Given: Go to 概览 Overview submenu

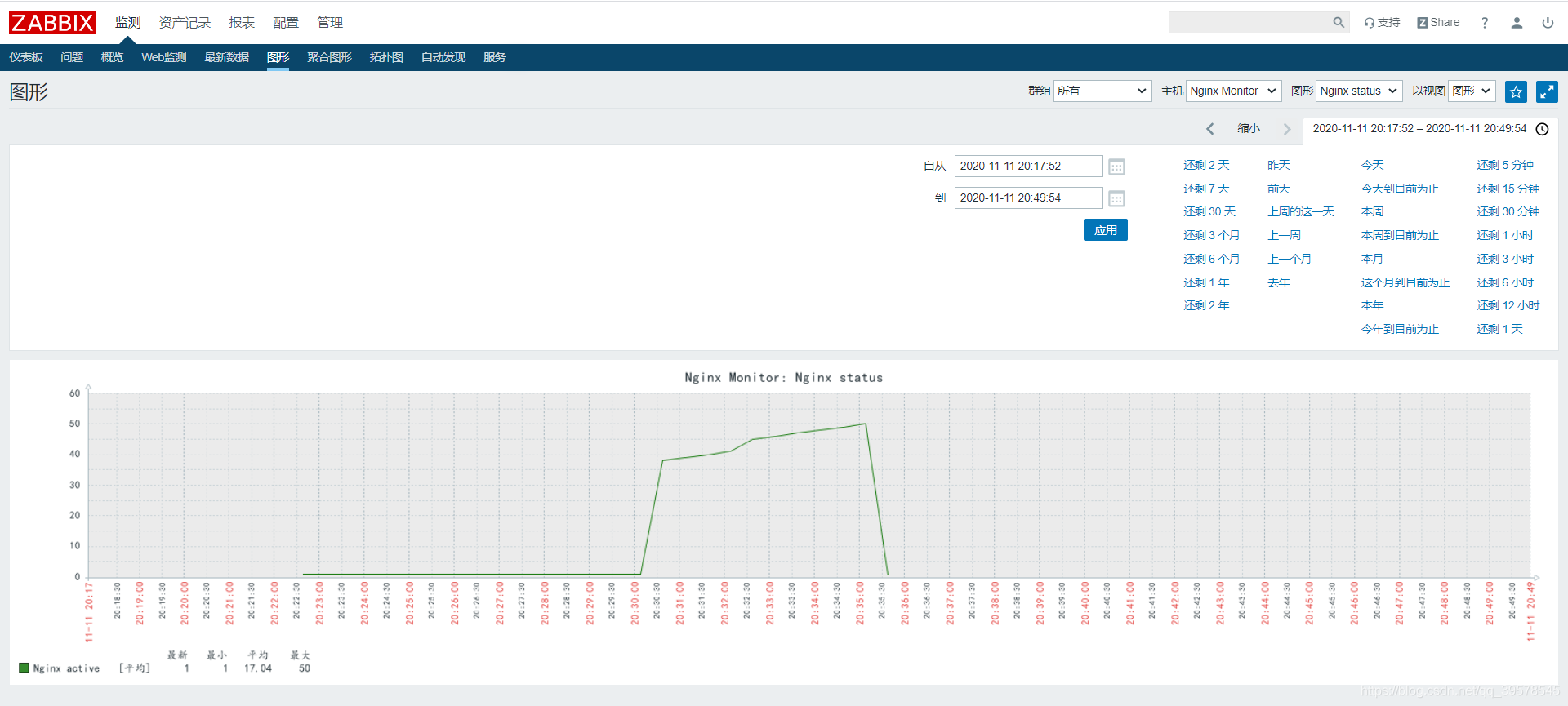Looking at the screenshot, I should [x=112, y=57].
